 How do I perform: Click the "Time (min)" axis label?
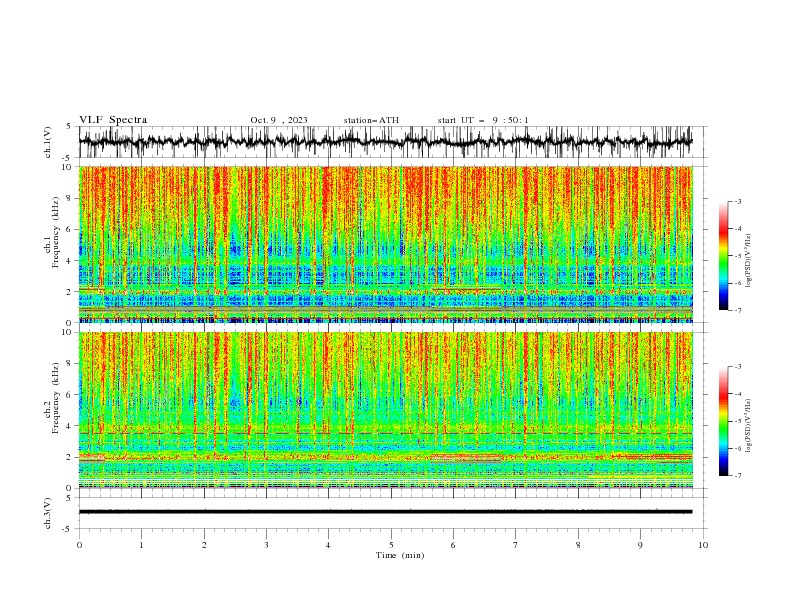tap(400, 555)
